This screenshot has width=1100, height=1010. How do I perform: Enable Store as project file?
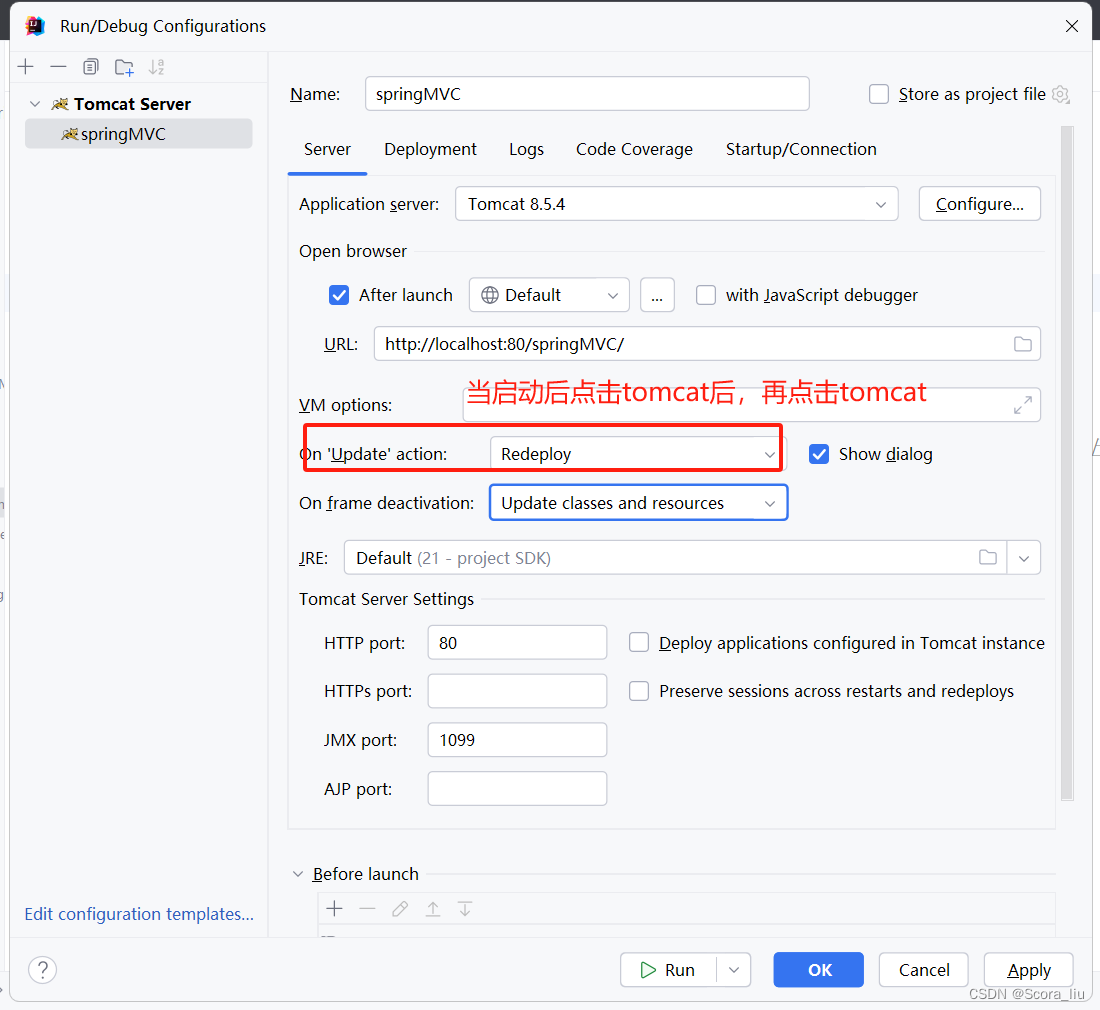point(879,94)
